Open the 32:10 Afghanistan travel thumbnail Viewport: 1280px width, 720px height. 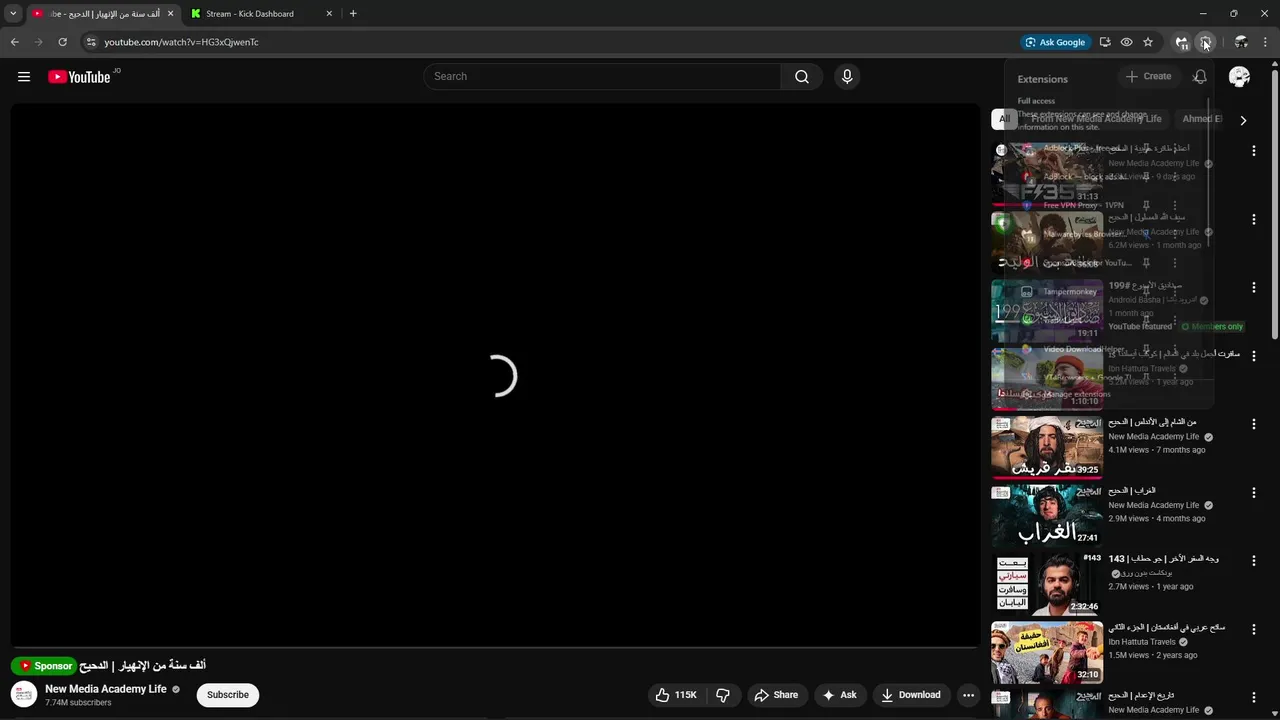point(1047,653)
